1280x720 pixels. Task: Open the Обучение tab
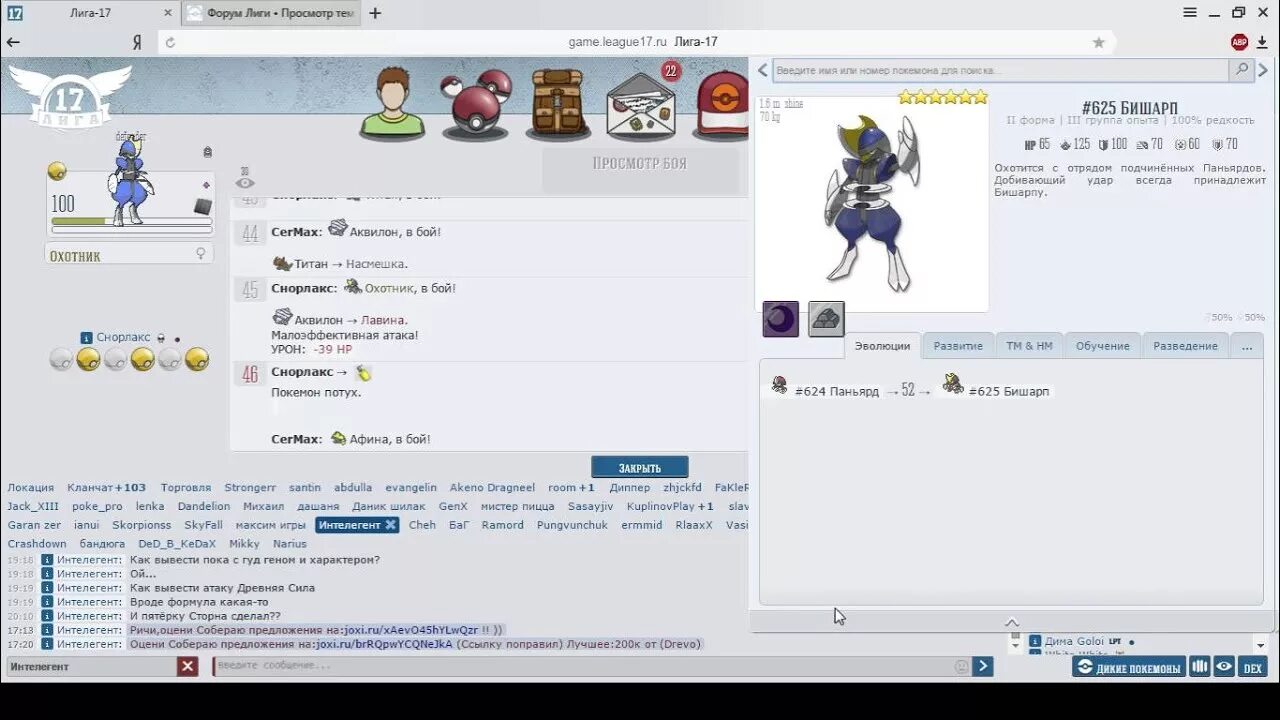1102,346
